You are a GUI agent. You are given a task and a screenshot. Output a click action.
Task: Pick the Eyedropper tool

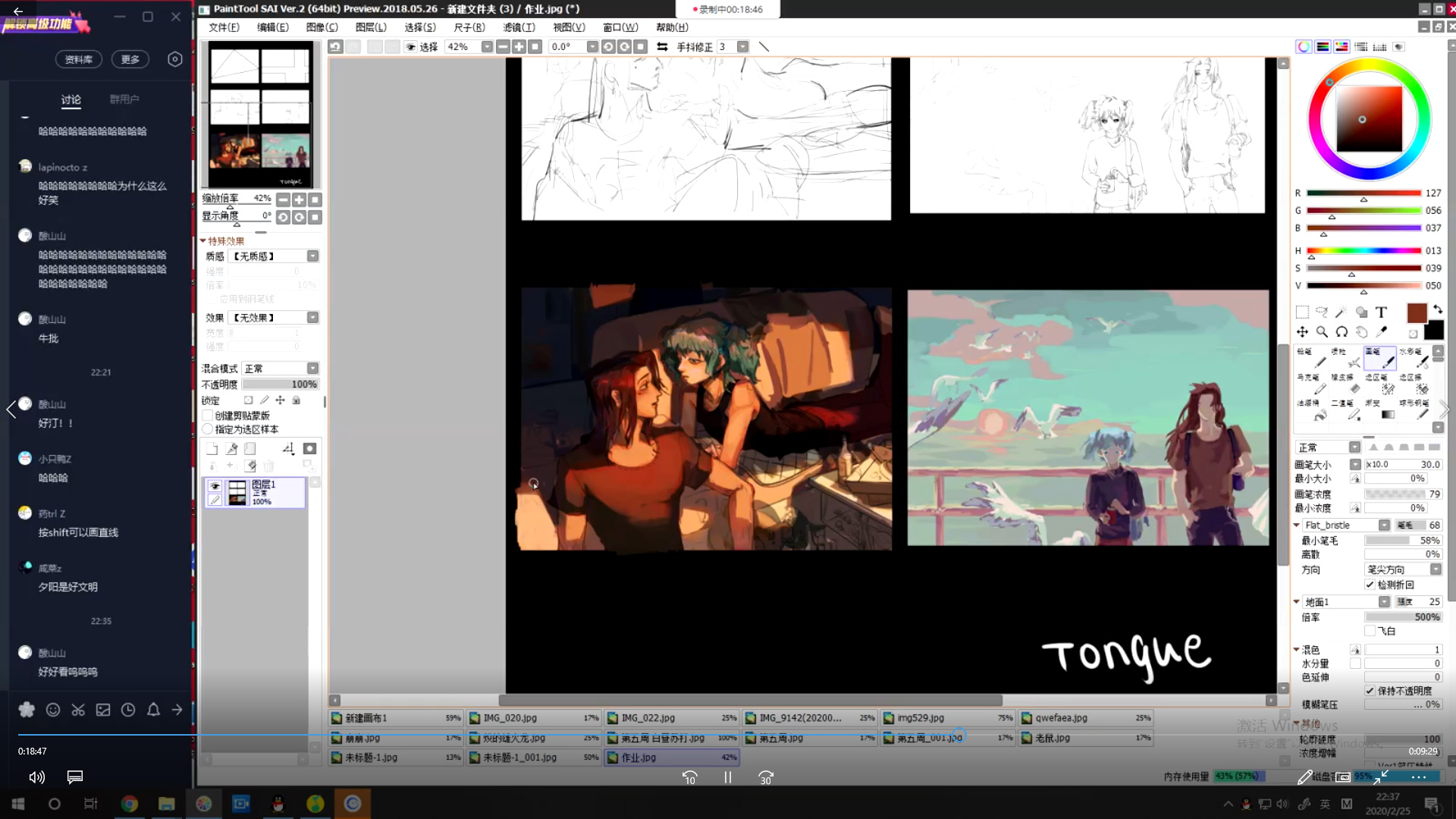(x=1382, y=331)
